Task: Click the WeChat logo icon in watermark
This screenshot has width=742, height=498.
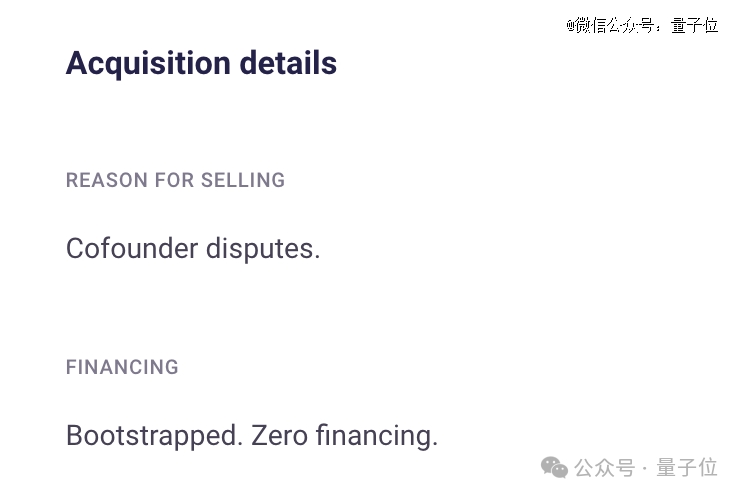Action: click(554, 468)
